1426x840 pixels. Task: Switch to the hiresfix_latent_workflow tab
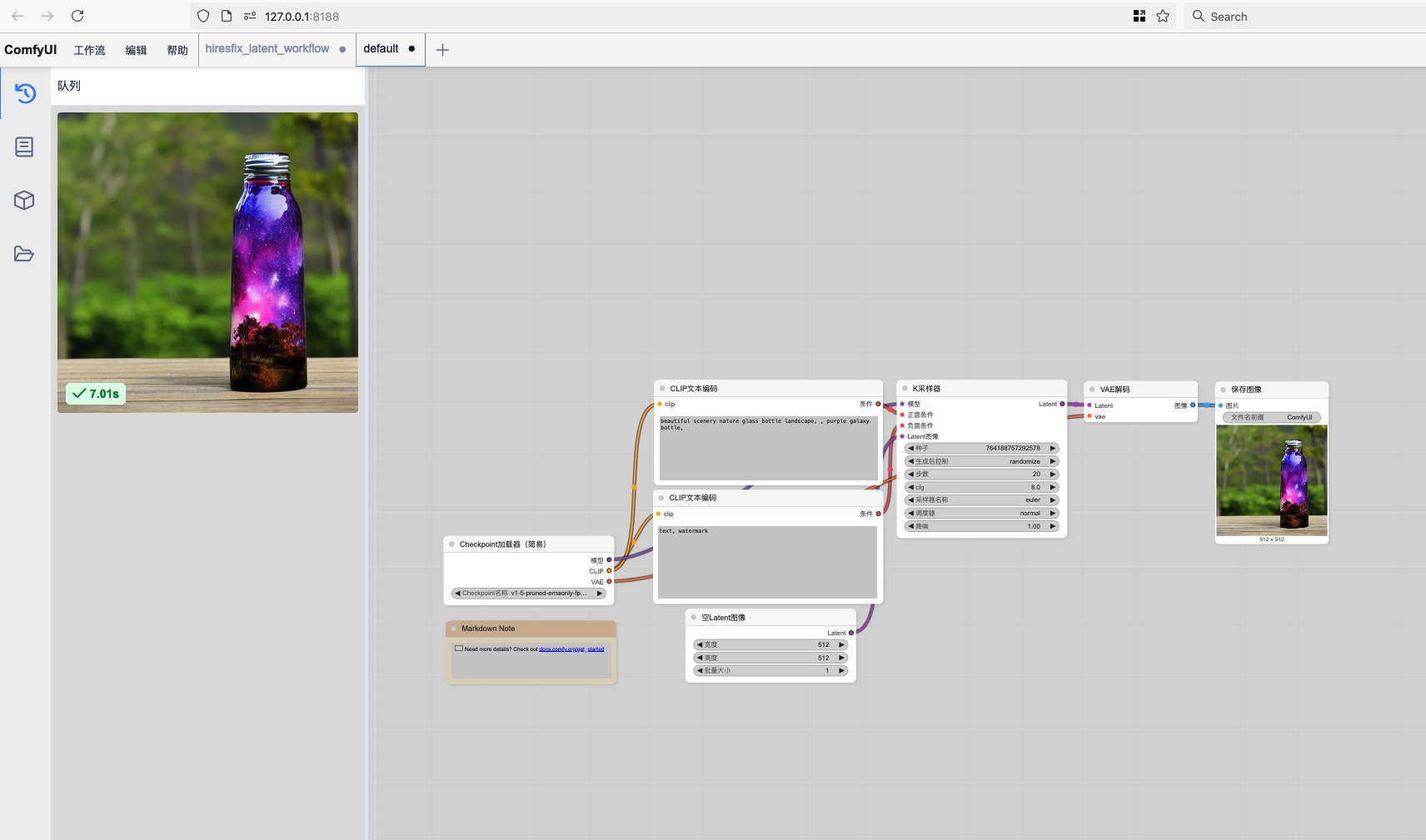click(x=267, y=49)
